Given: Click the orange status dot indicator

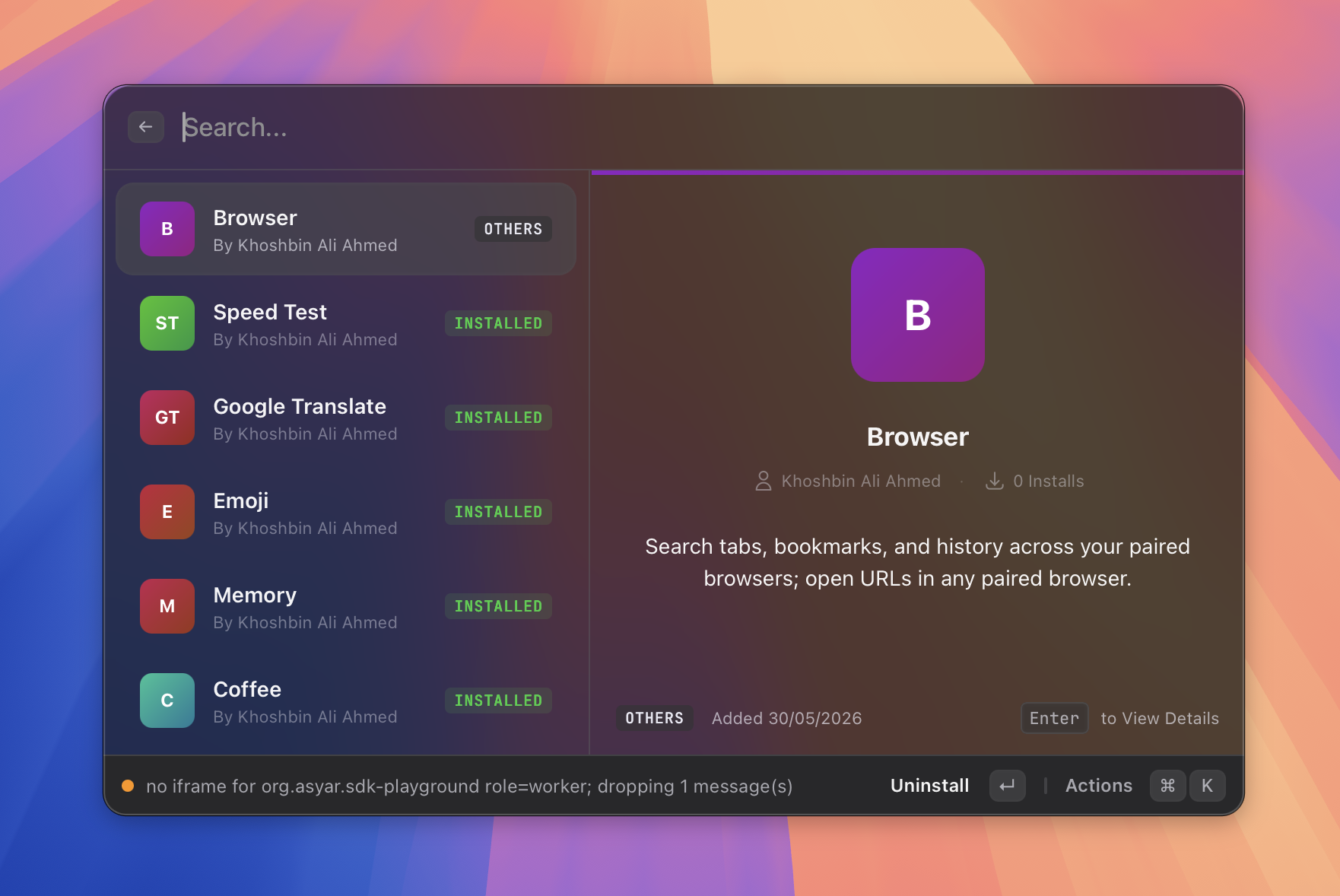Looking at the screenshot, I should [x=128, y=786].
